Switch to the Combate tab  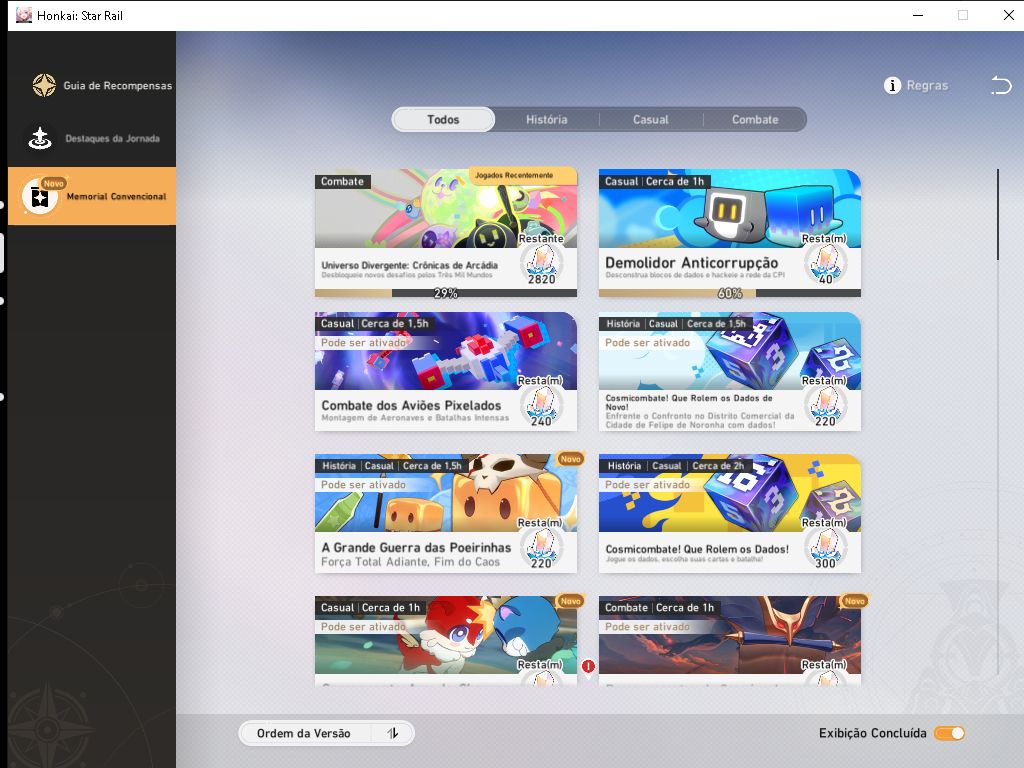pos(755,120)
